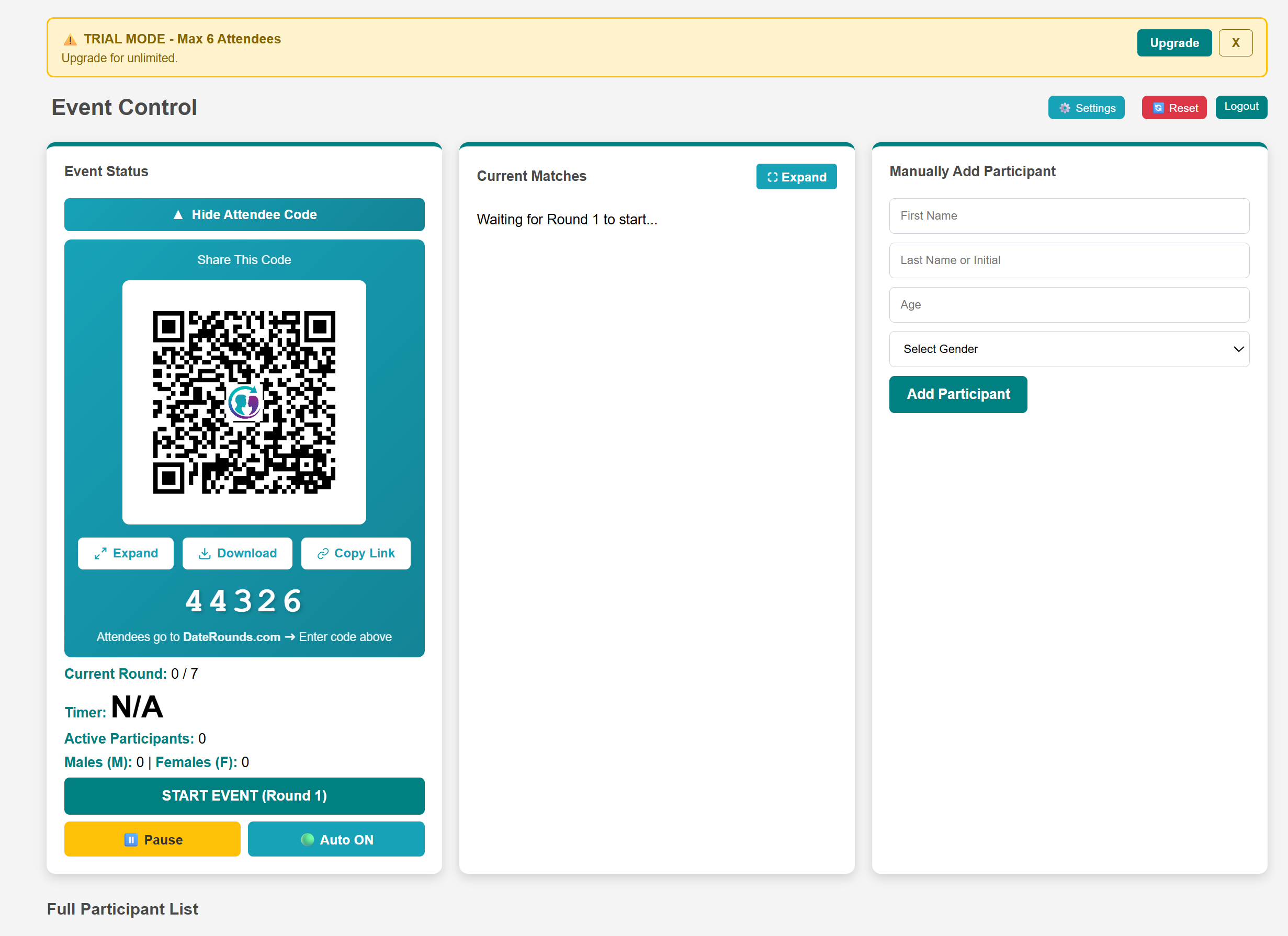Click the logo in the QR code center
Screen dimensions: 1288x936
pyautogui.click(x=244, y=402)
